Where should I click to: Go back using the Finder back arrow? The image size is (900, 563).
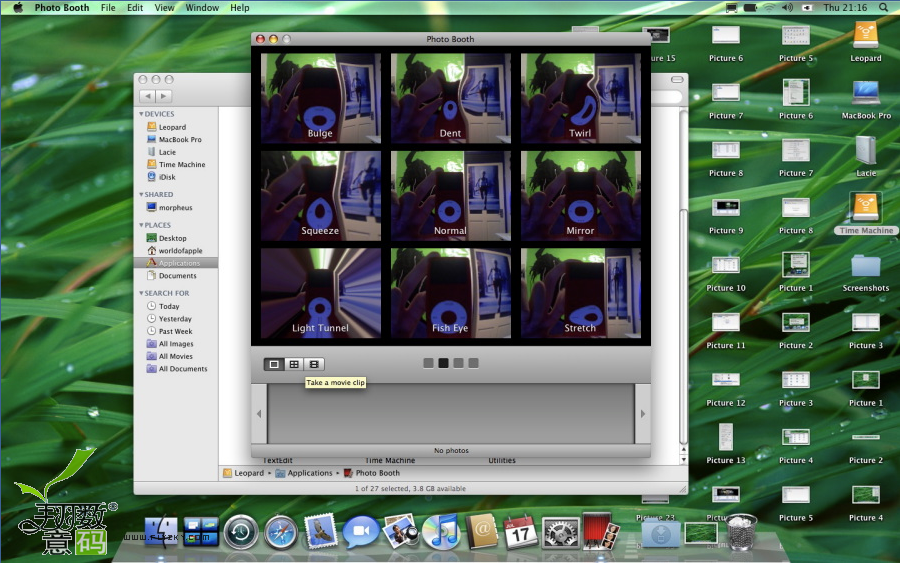pos(148,96)
